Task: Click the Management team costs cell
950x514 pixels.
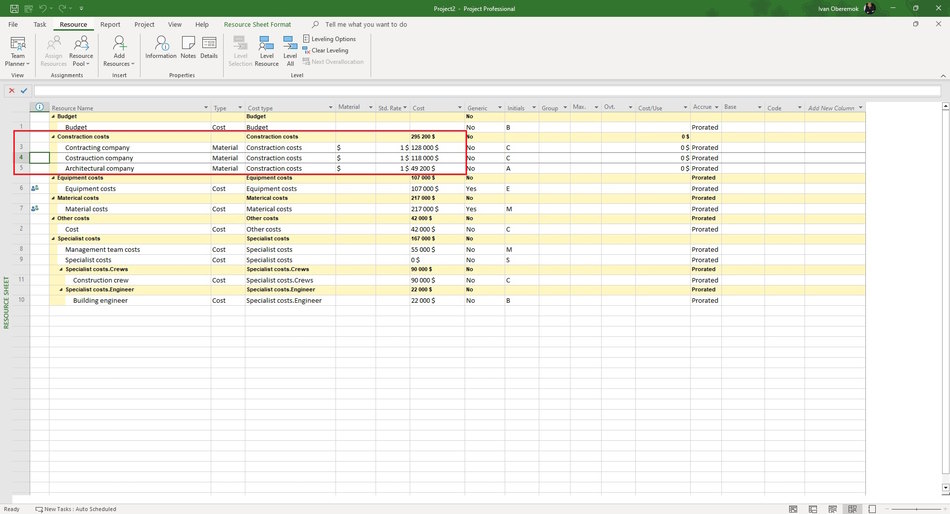Action: tap(102, 250)
